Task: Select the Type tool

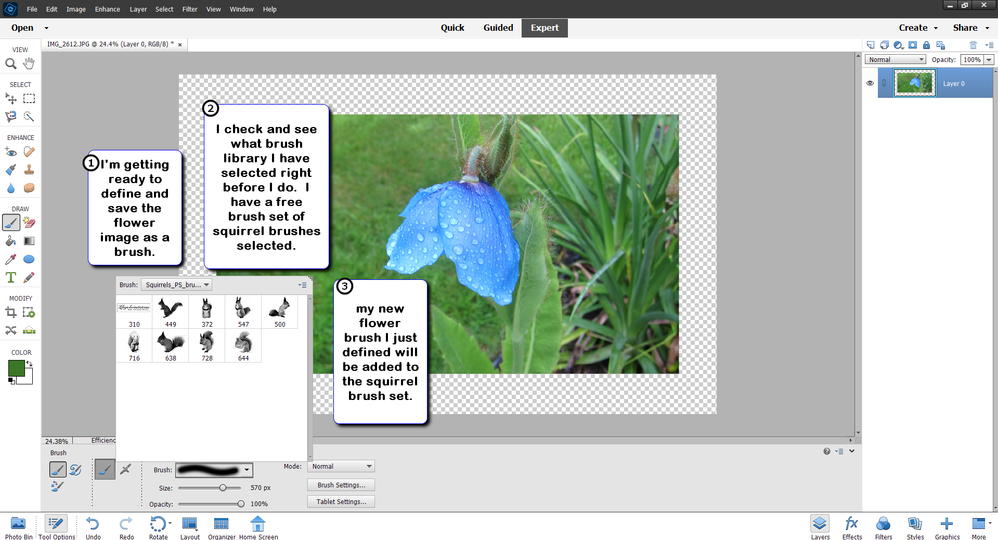Action: pos(11,278)
